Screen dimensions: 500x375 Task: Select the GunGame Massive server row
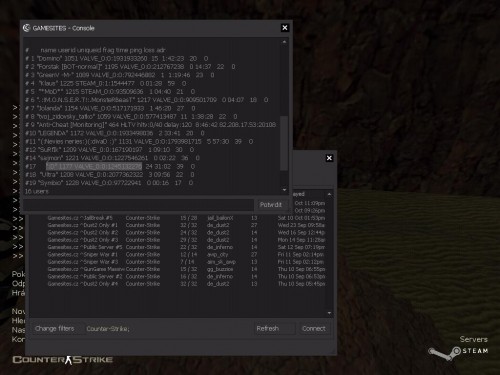click(186, 269)
